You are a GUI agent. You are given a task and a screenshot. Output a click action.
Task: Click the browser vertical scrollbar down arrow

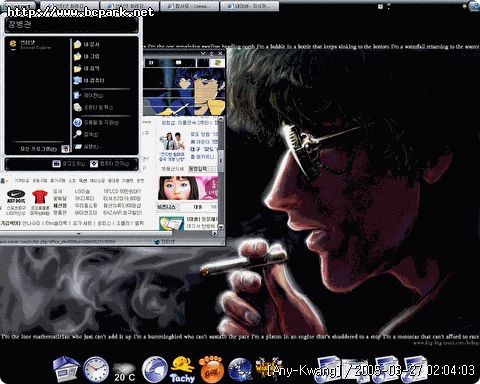point(221,227)
